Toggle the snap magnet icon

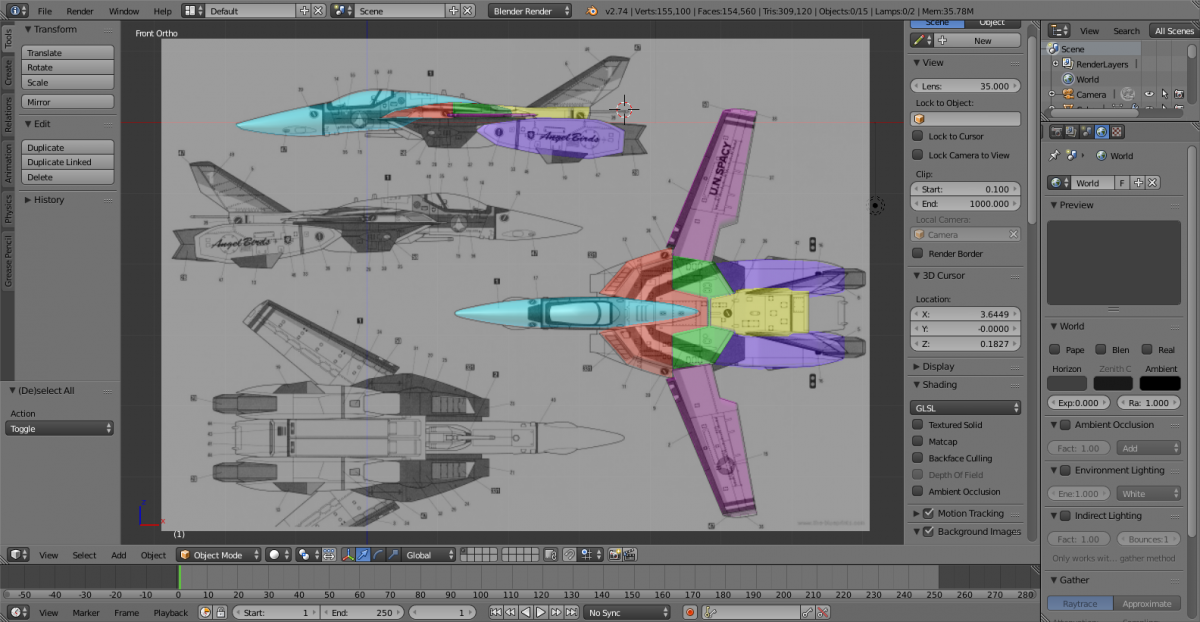click(569, 555)
